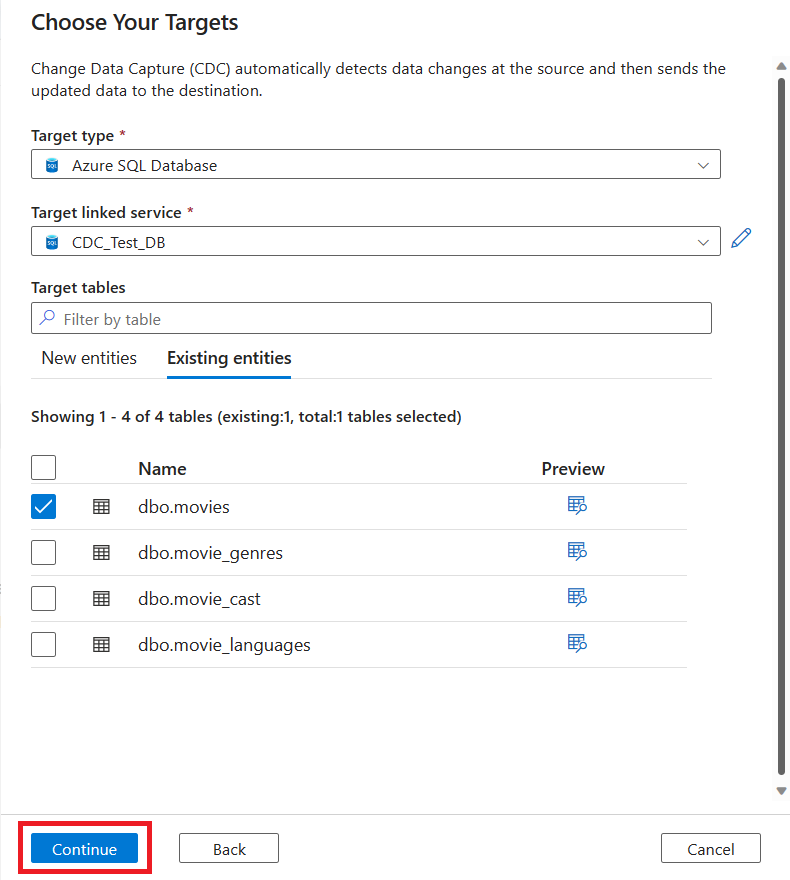Open the preview for dbo.movie_cast
790x880 pixels.
(577, 597)
